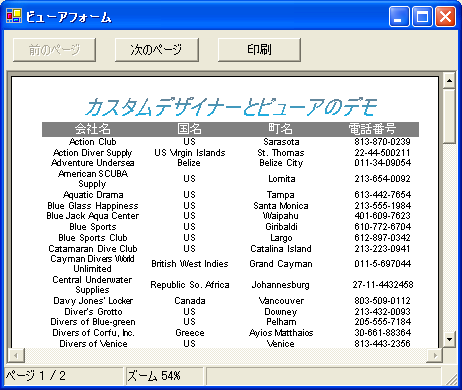Click the town Belize City
The height and width of the screenshot is (390, 462).
tap(281, 163)
